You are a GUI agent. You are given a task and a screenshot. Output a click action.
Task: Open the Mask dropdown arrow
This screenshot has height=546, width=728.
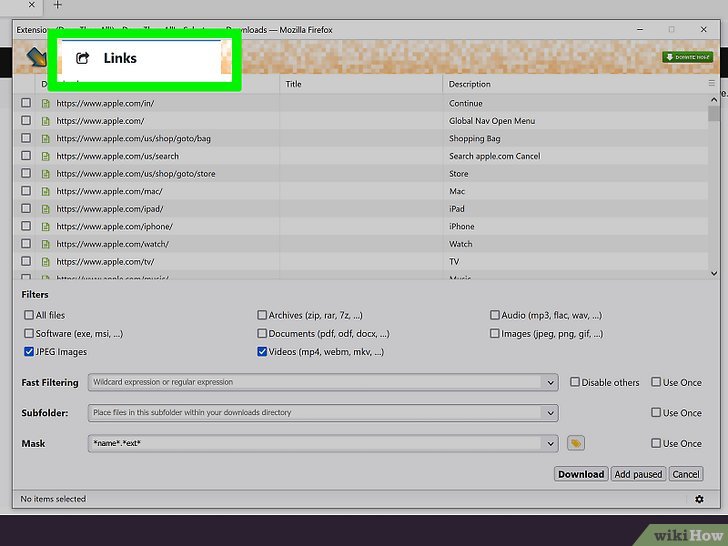pyautogui.click(x=550, y=443)
